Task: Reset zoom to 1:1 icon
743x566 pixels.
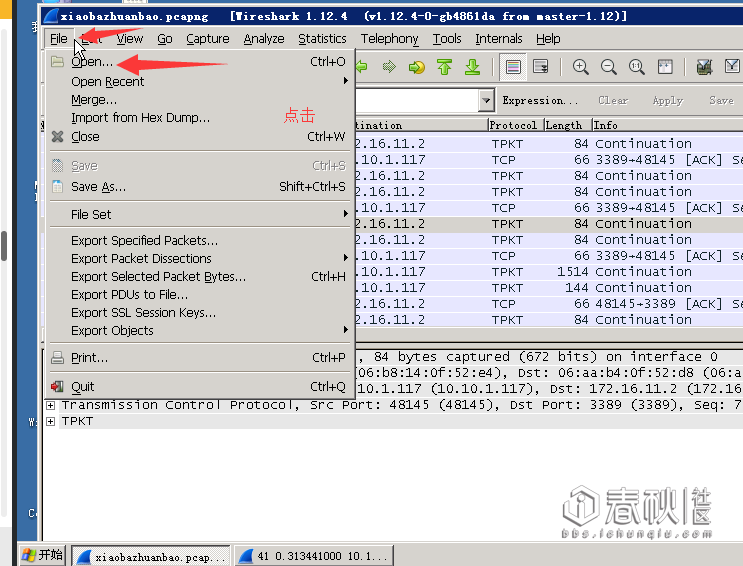Action: [636, 67]
